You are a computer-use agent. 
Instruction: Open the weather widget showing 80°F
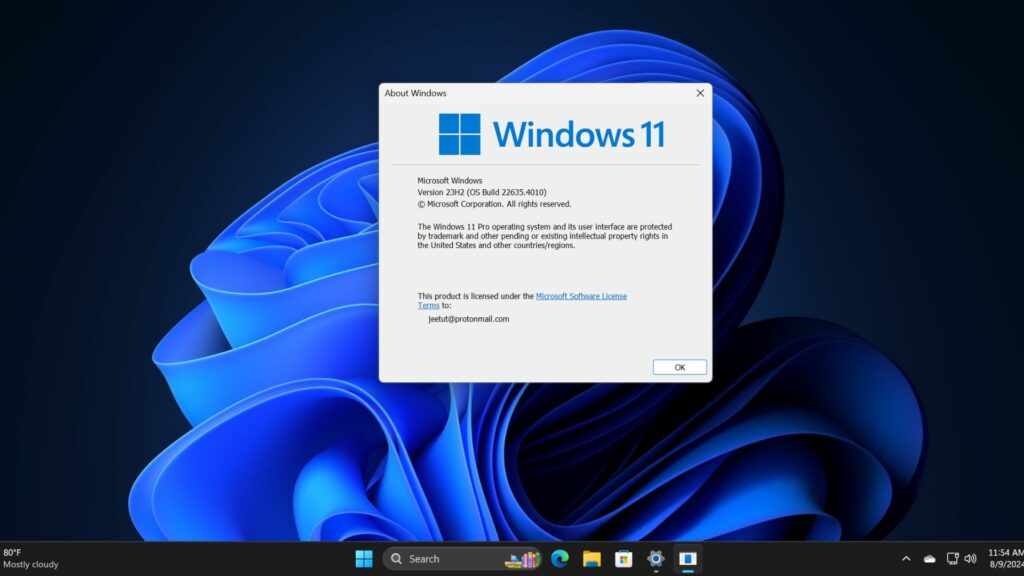click(x=30, y=557)
